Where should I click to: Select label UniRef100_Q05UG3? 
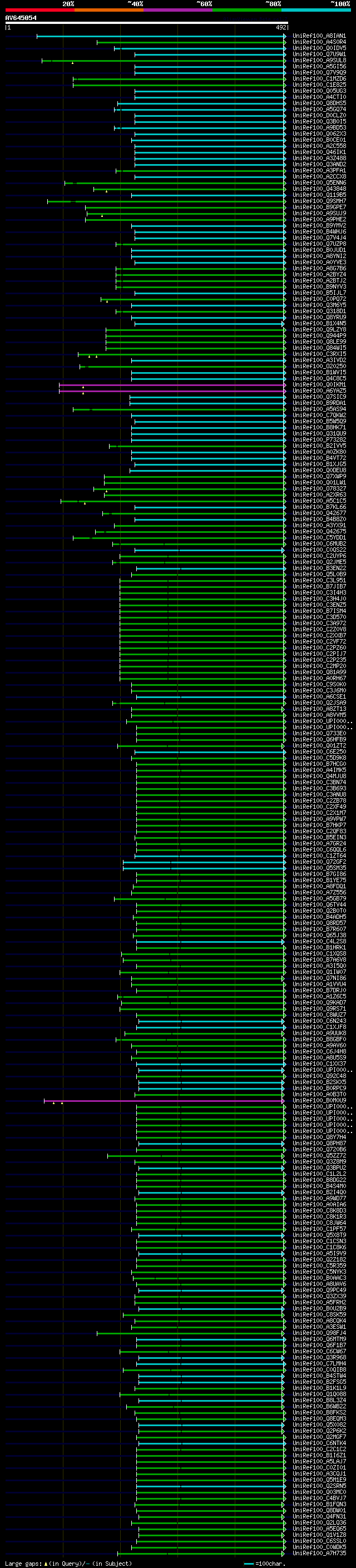[319, 91]
